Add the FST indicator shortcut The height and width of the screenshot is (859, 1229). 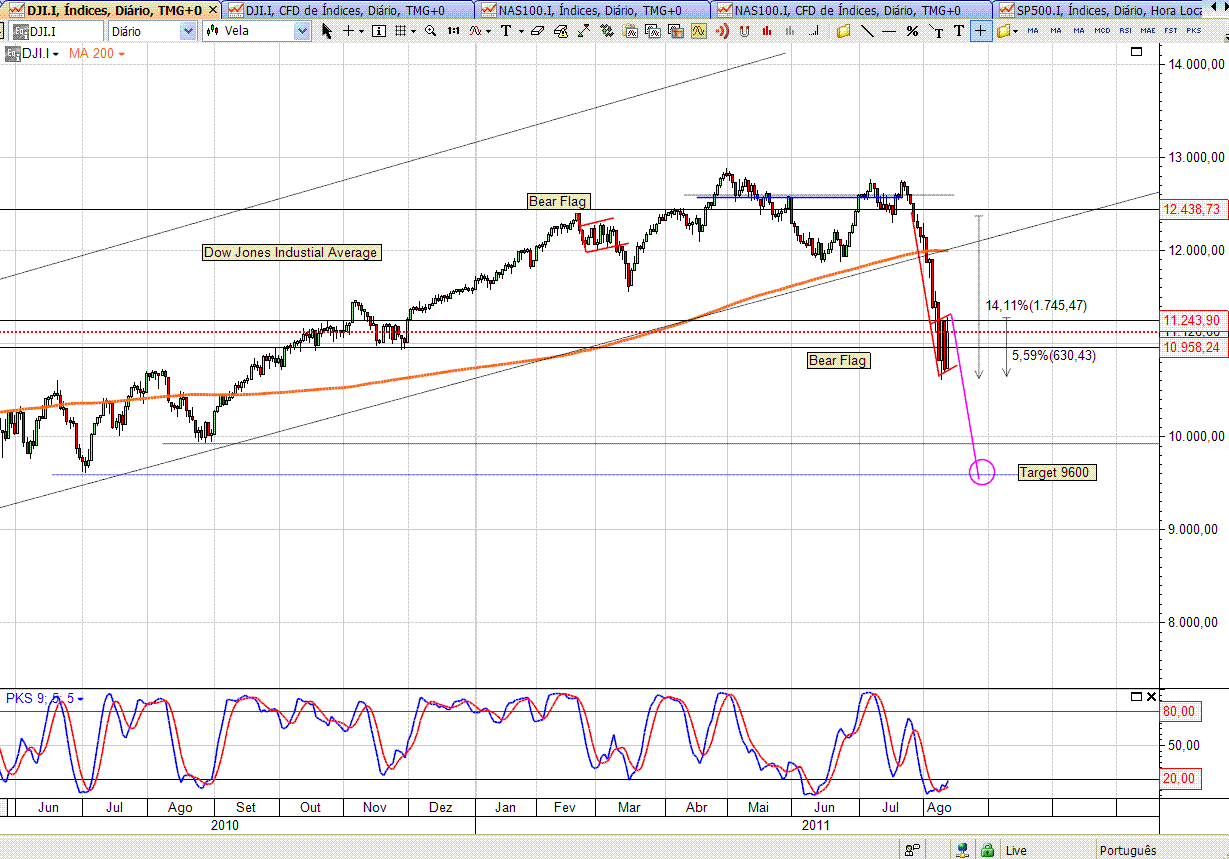tap(1171, 31)
